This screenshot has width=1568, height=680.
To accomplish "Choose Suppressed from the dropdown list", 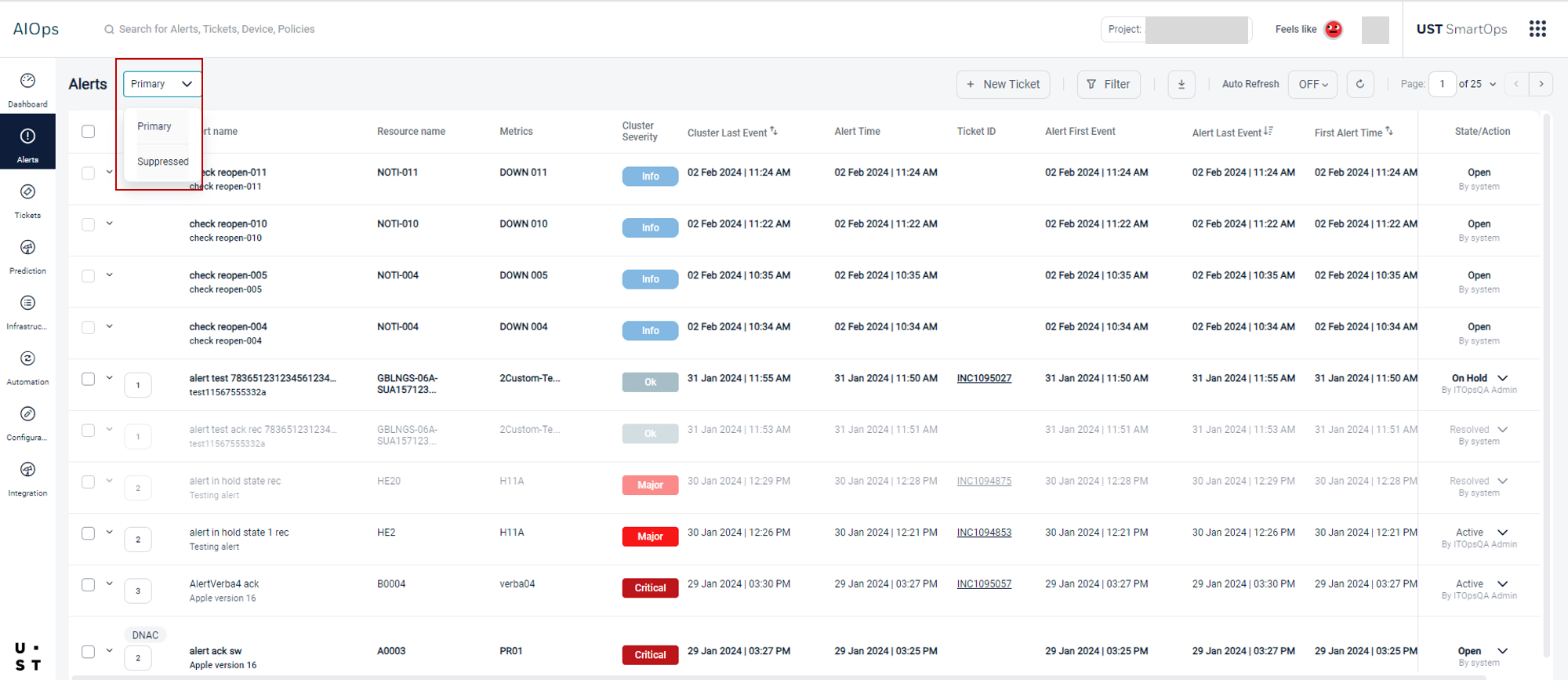I will 163,162.
